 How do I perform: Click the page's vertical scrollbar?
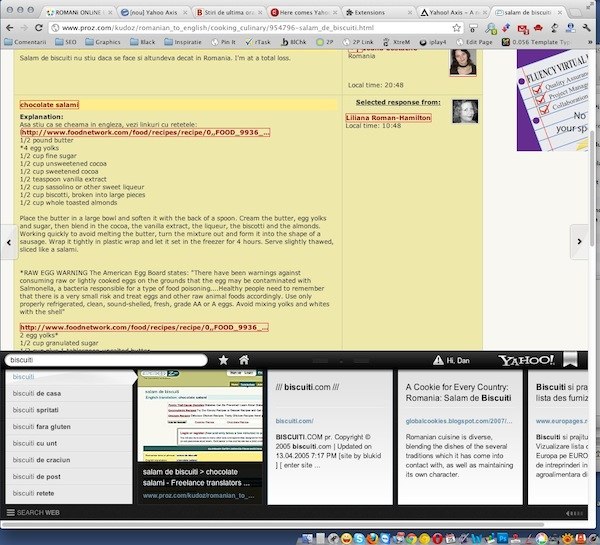tap(592, 188)
